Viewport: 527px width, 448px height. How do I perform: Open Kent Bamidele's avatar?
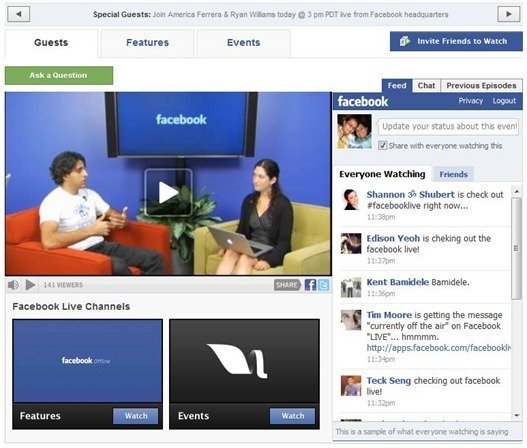[x=351, y=287]
